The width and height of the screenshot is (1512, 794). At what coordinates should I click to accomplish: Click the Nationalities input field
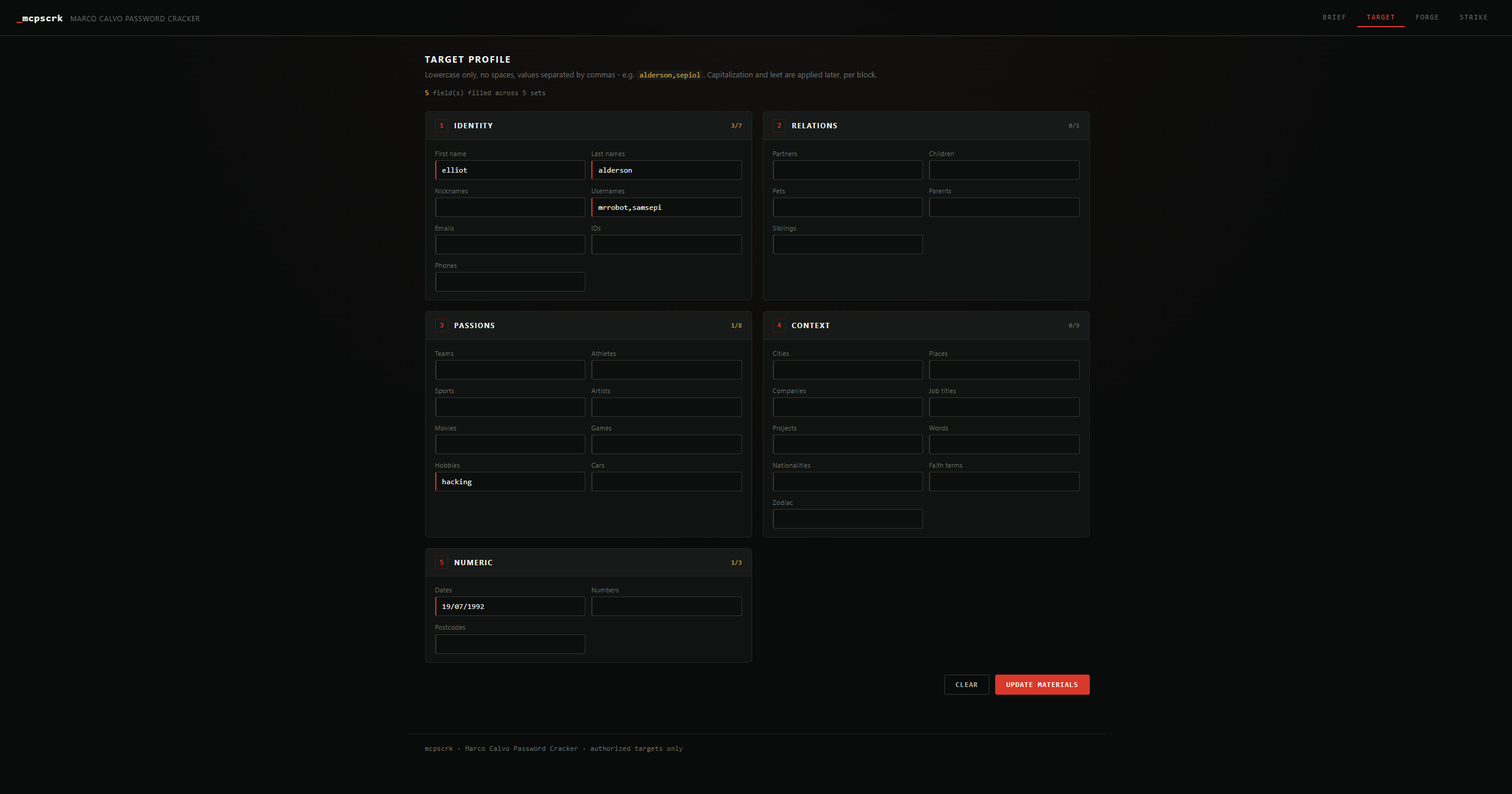click(847, 482)
